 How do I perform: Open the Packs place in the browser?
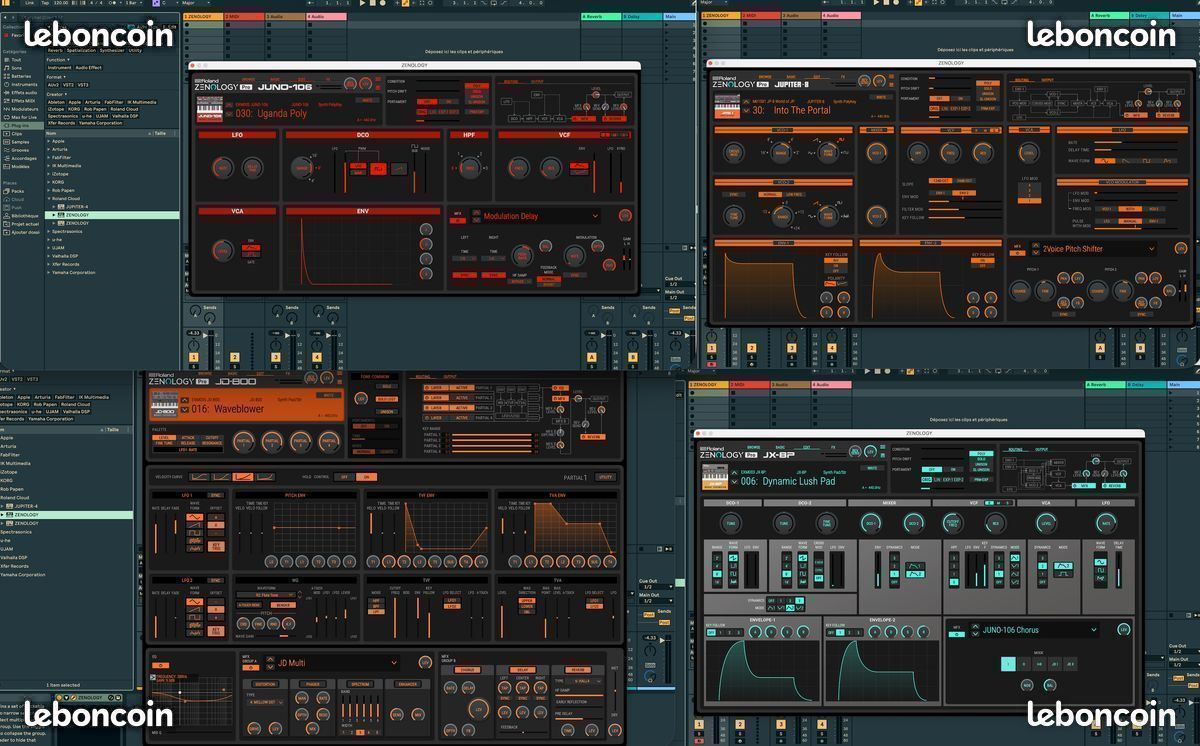[x=14, y=191]
